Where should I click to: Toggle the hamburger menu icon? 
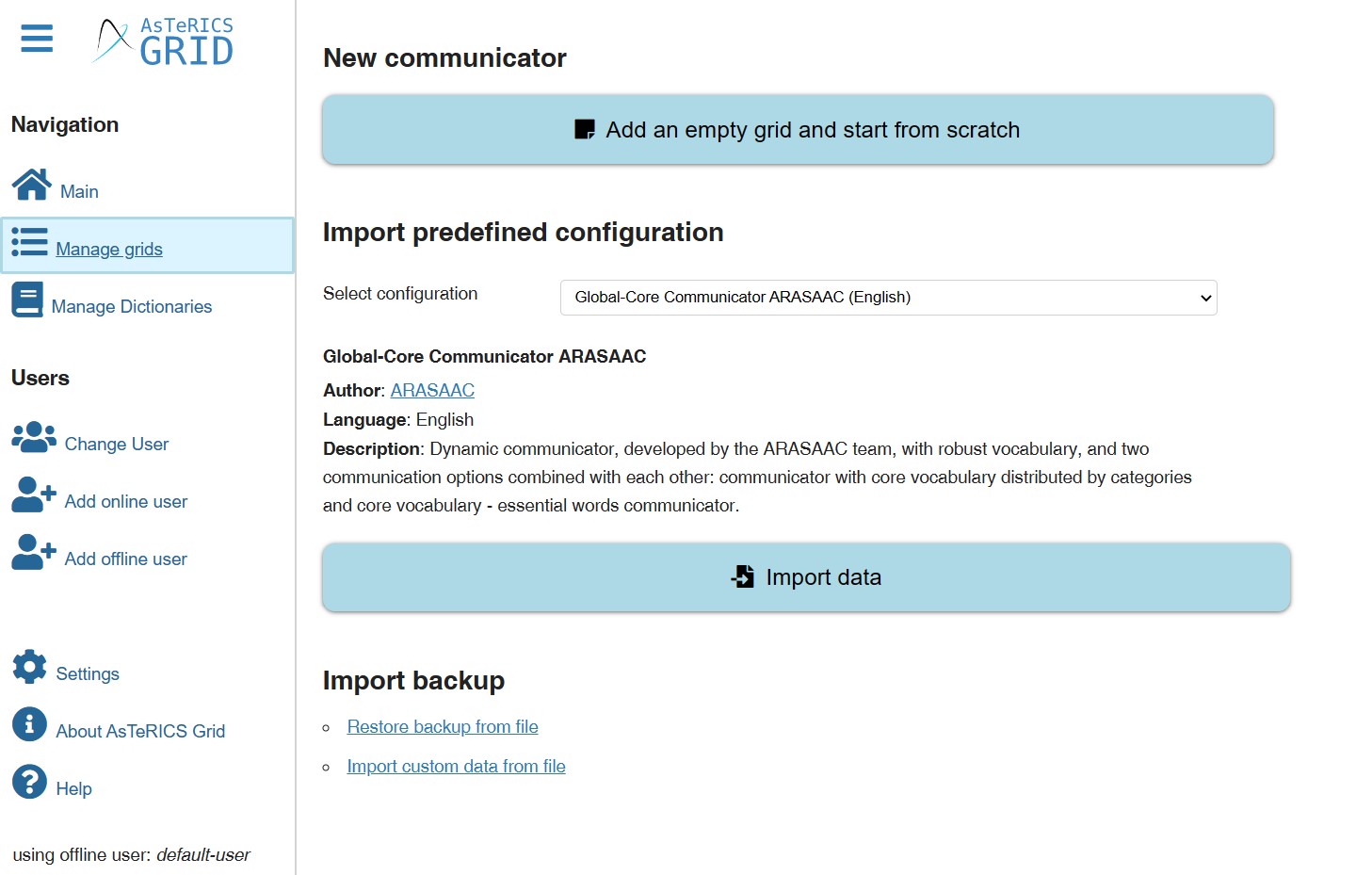(x=37, y=39)
